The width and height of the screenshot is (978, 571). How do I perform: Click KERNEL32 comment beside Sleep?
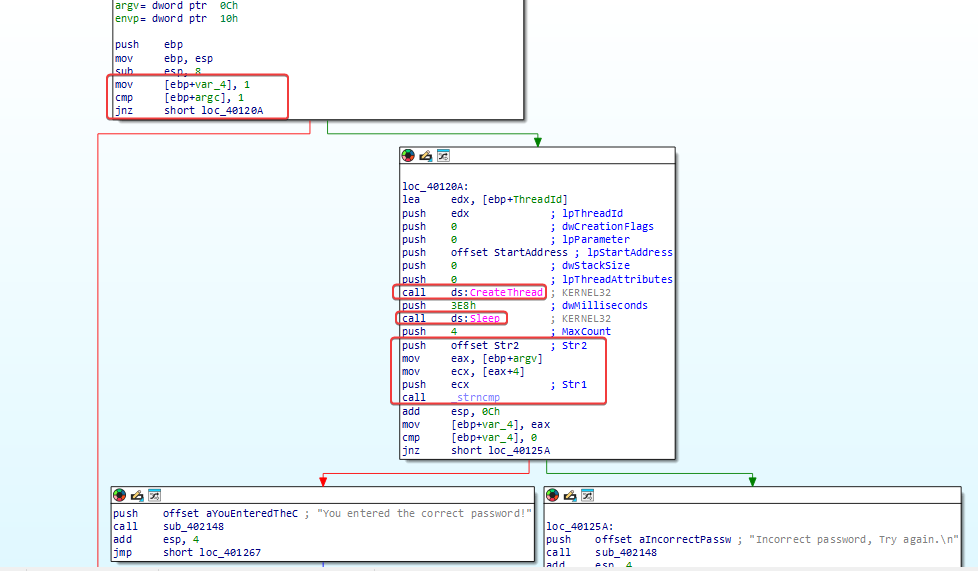point(586,318)
